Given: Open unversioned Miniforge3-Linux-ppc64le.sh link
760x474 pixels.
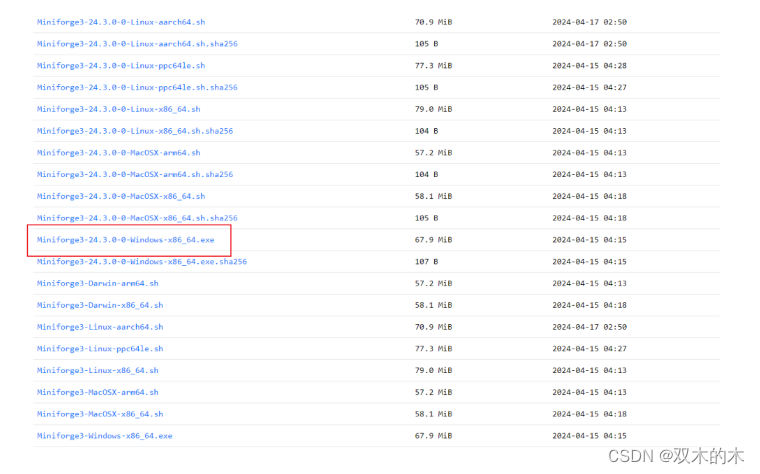Looking at the screenshot, I should click(100, 349).
